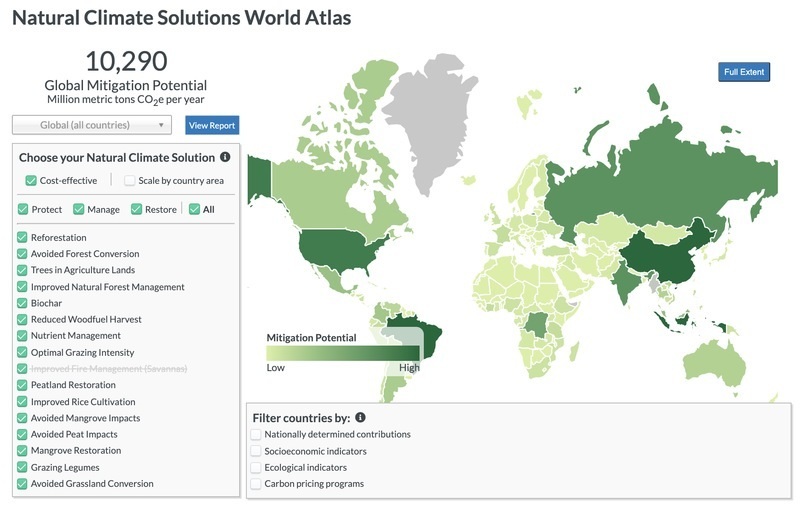
Task: Click the 10,290 global mitigation value
Action: (126, 61)
